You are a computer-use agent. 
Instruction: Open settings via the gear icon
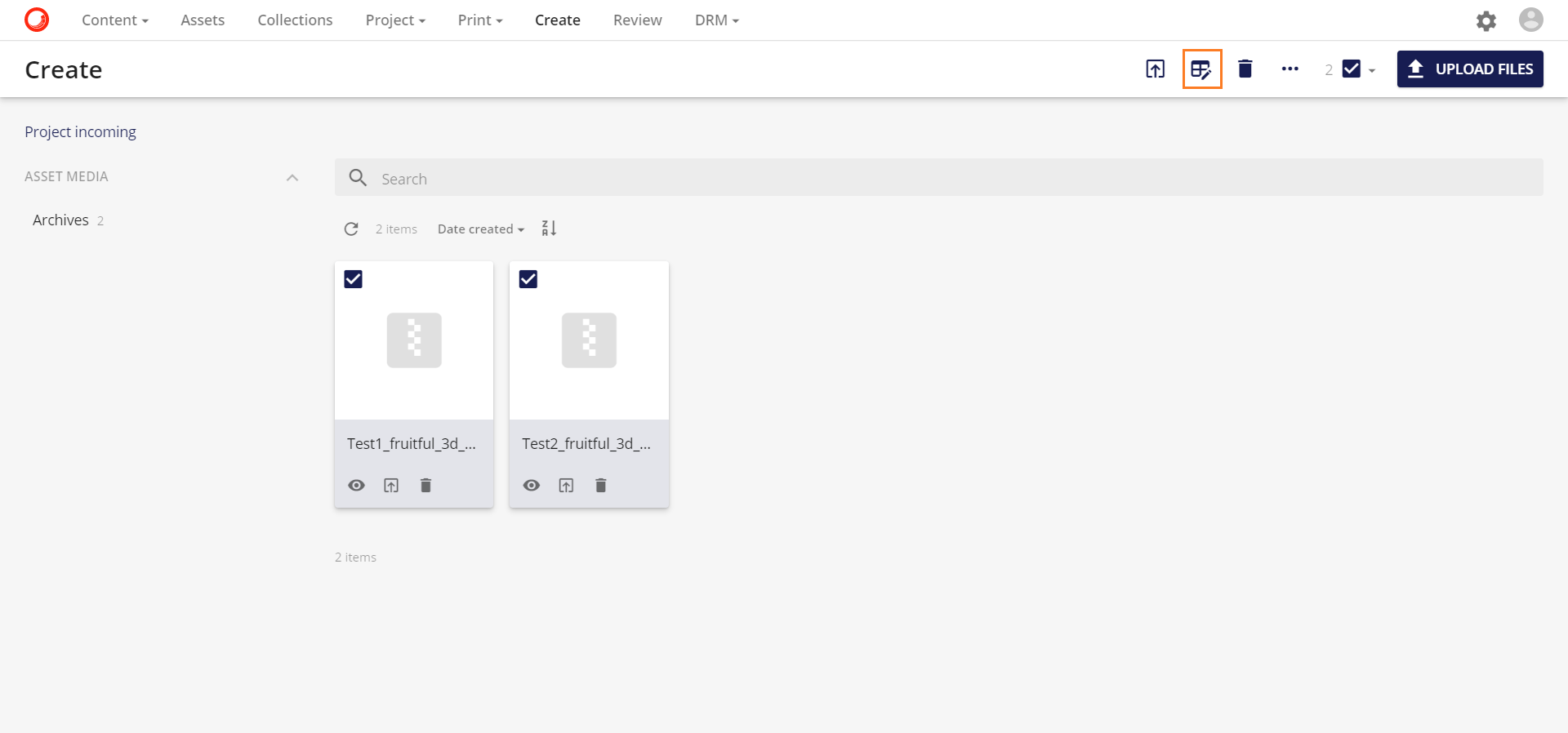[1486, 20]
